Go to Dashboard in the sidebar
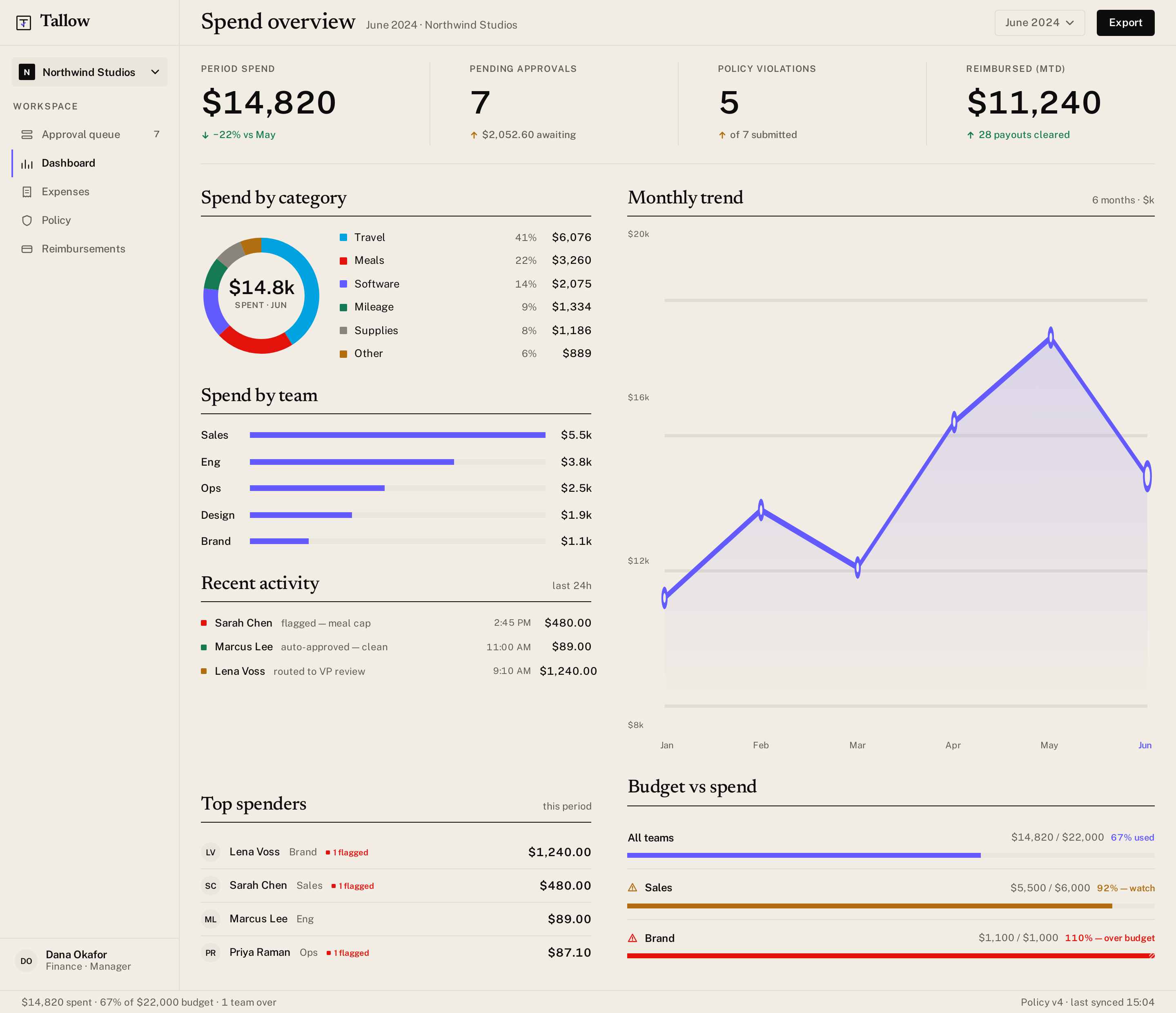This screenshot has width=1176, height=1013. click(89, 163)
